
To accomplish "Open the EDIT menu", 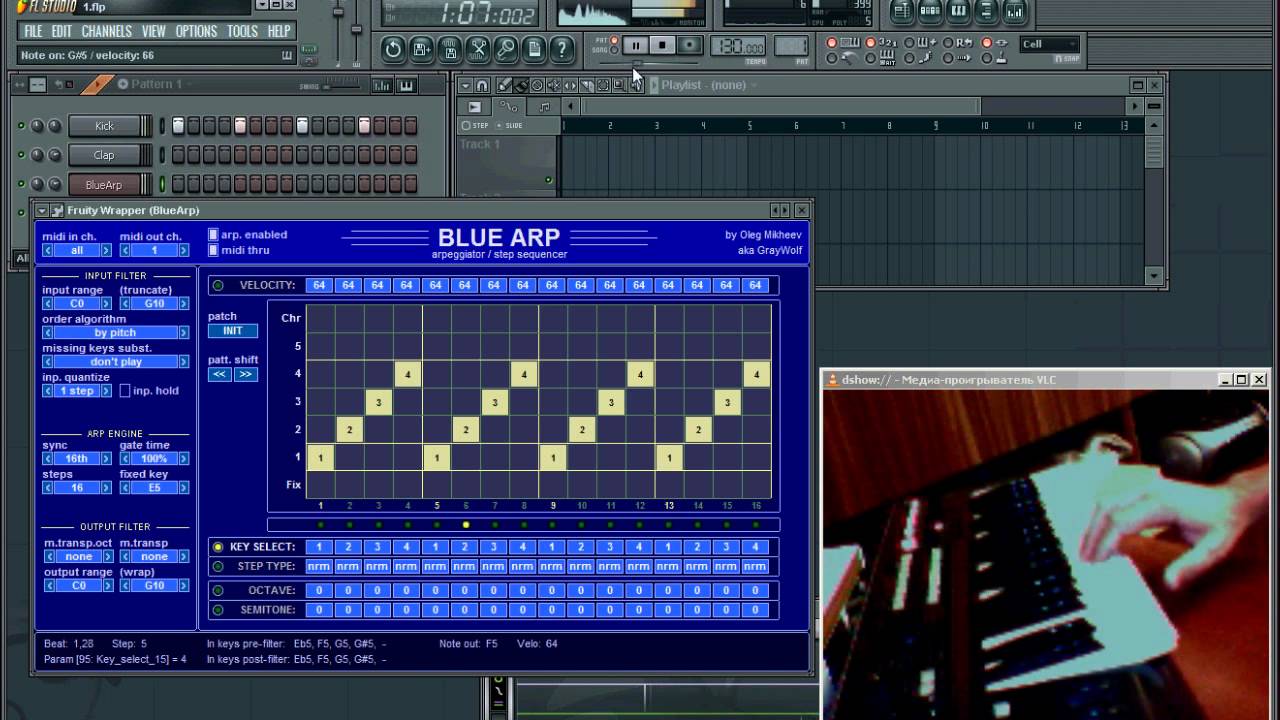I will tap(61, 31).
